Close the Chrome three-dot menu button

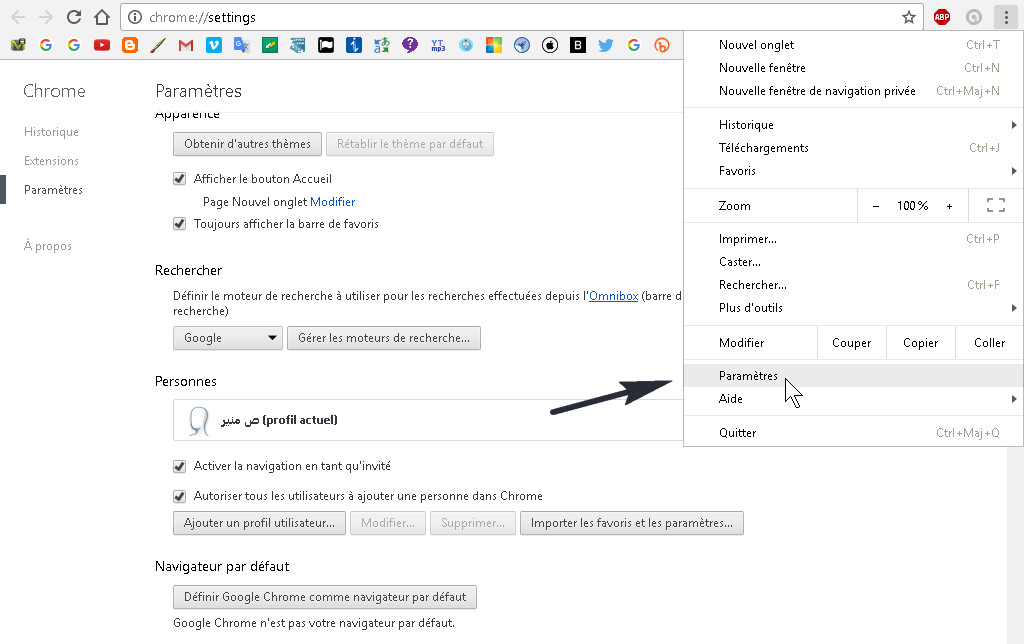point(1006,17)
